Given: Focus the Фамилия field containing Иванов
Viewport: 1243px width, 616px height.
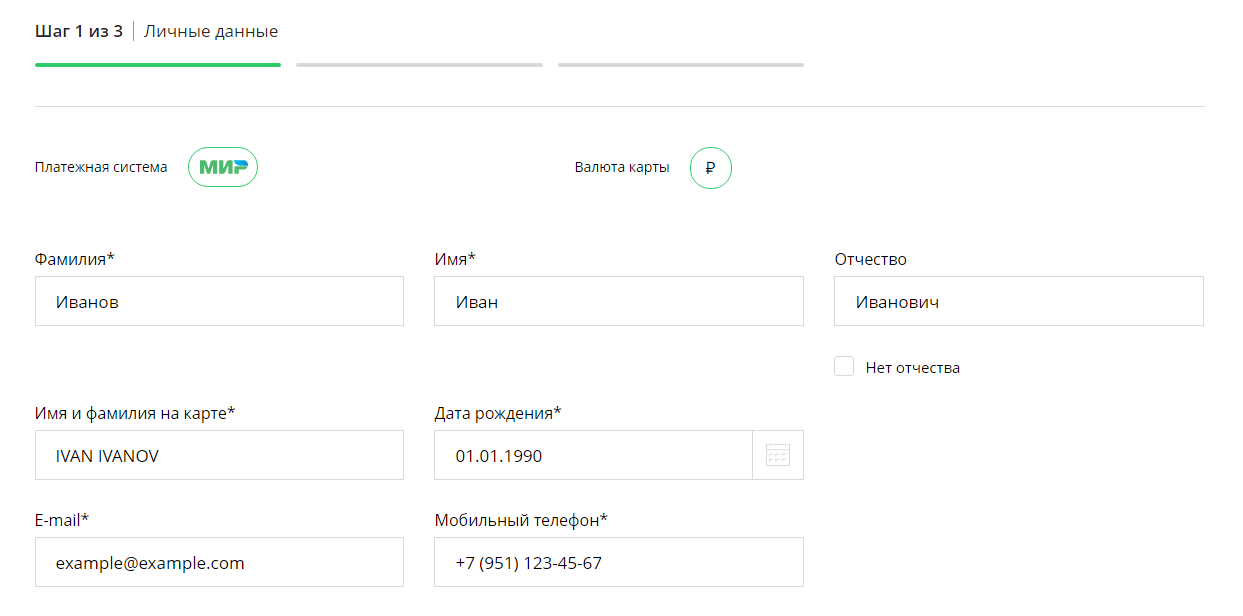Looking at the screenshot, I should point(219,301).
